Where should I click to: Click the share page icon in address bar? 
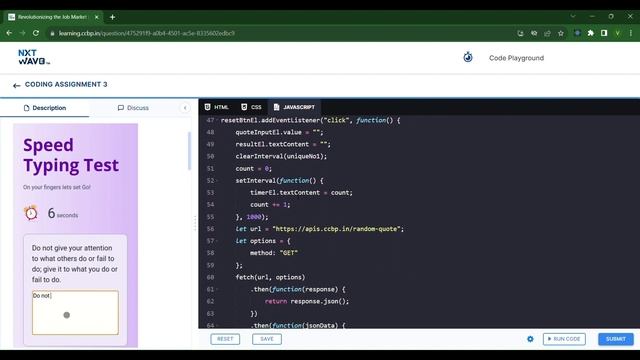tap(547, 33)
